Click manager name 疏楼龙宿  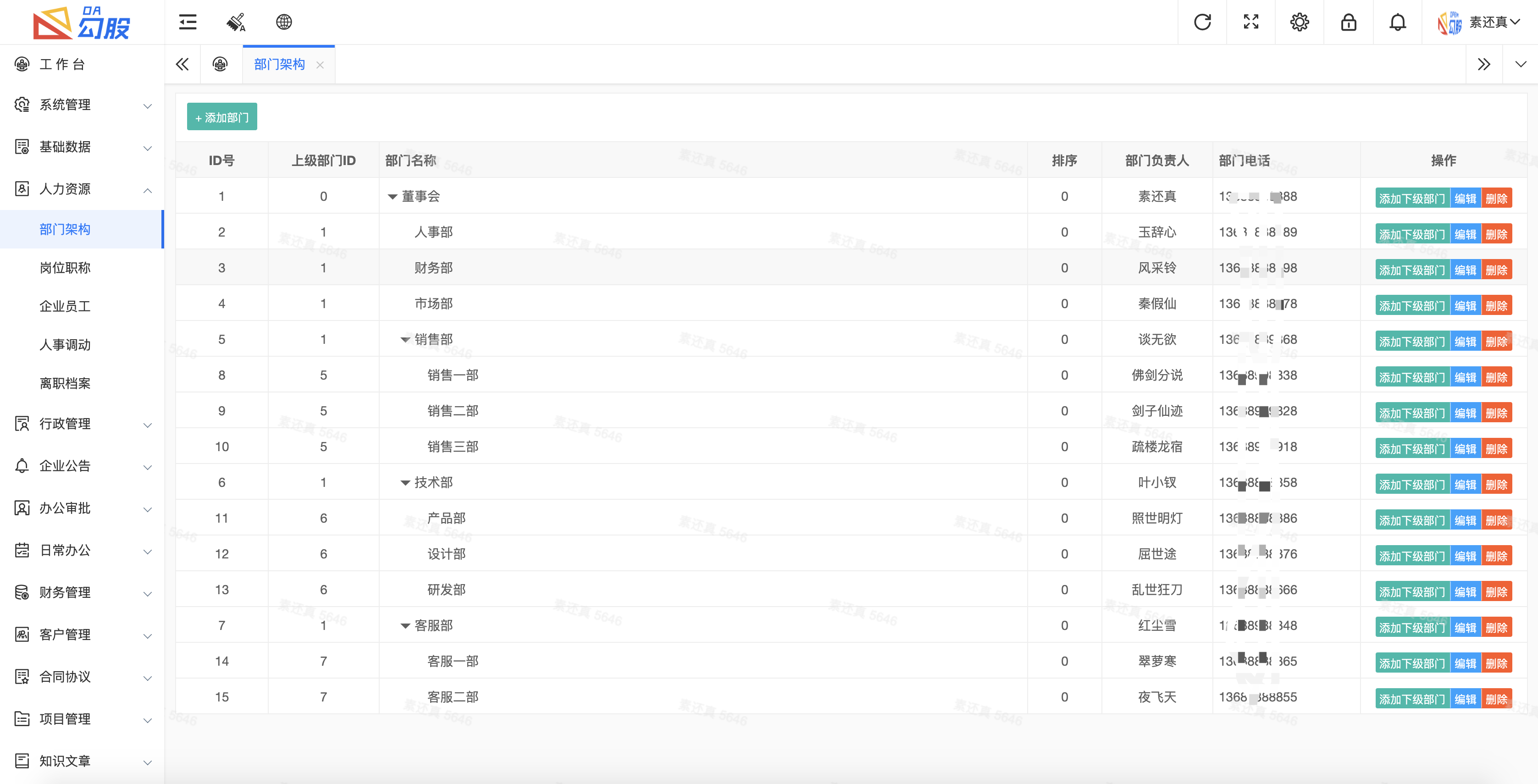tap(1156, 447)
